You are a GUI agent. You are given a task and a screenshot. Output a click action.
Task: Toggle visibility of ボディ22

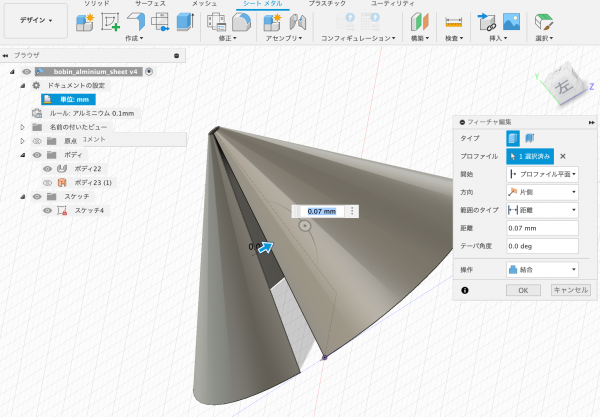46,169
